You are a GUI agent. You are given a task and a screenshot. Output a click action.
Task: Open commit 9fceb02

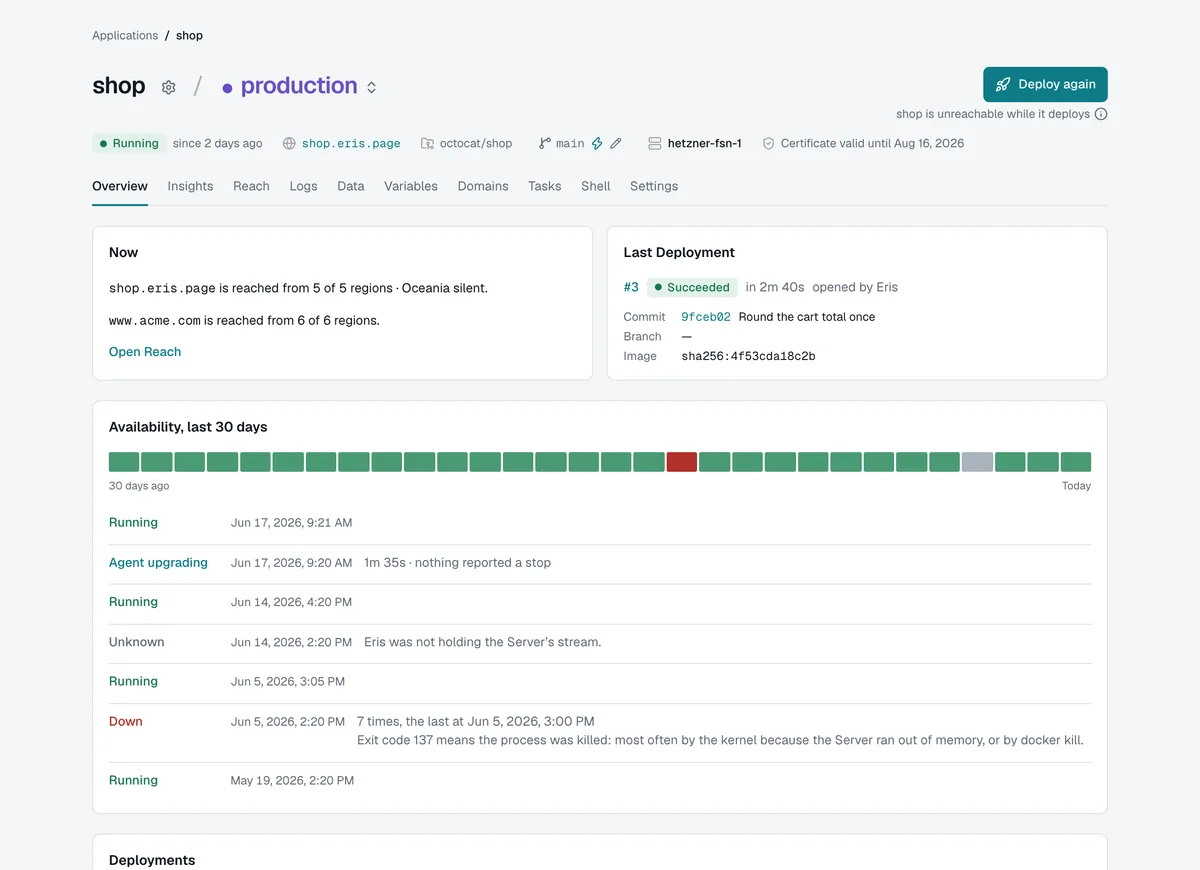(x=706, y=316)
